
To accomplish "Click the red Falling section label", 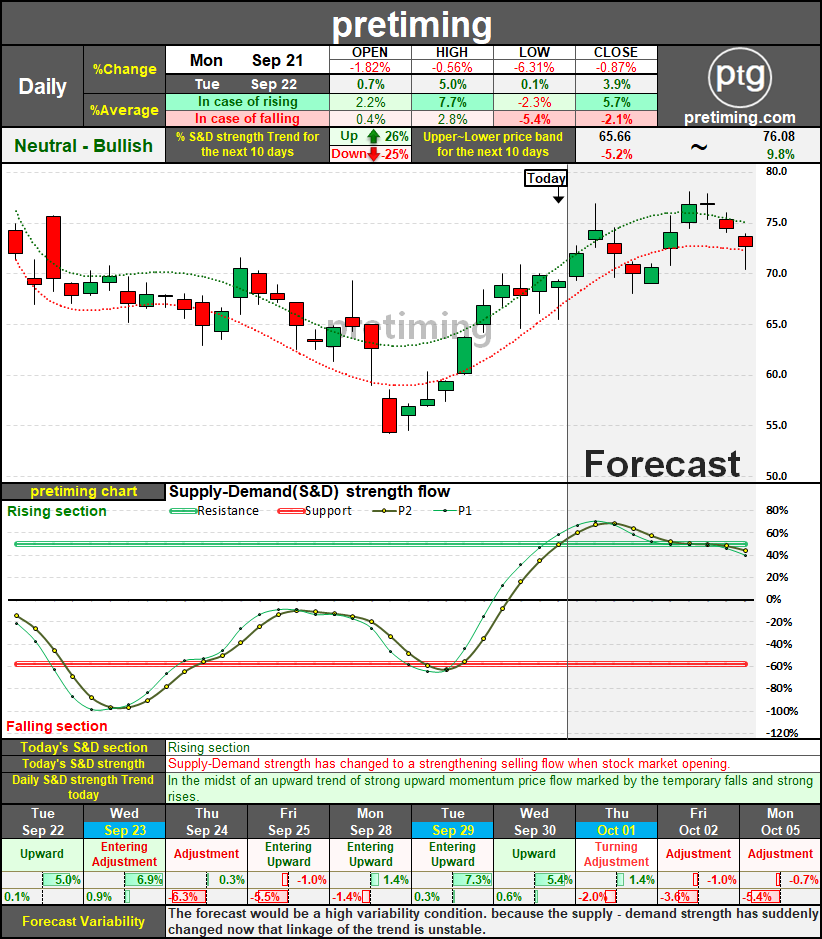I will pyautogui.click(x=57, y=726).
